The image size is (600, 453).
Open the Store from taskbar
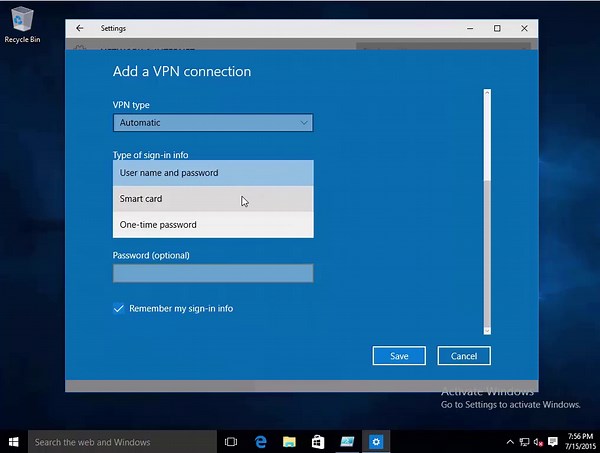318,442
